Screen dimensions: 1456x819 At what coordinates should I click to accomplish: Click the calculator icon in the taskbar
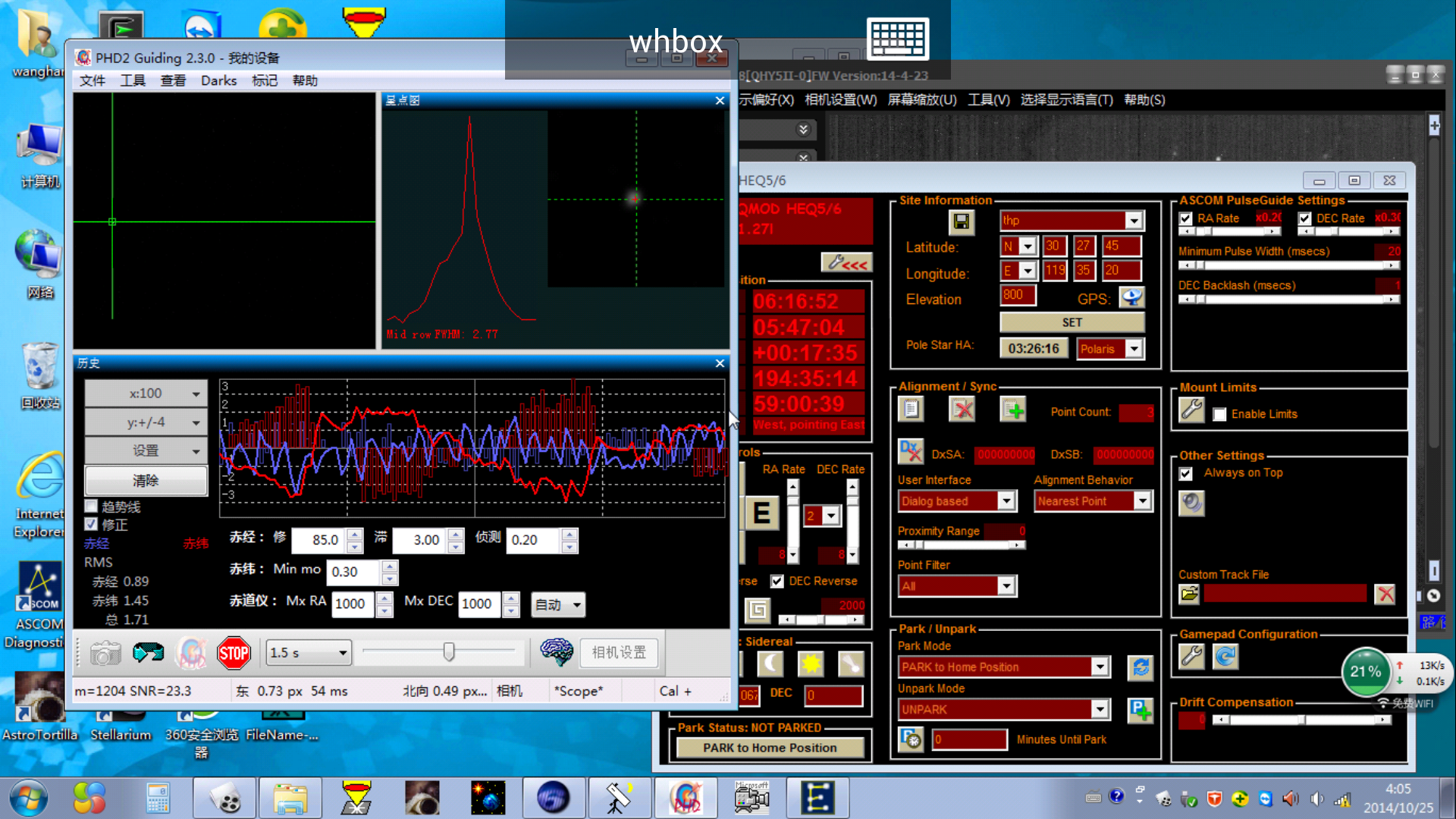(158, 799)
